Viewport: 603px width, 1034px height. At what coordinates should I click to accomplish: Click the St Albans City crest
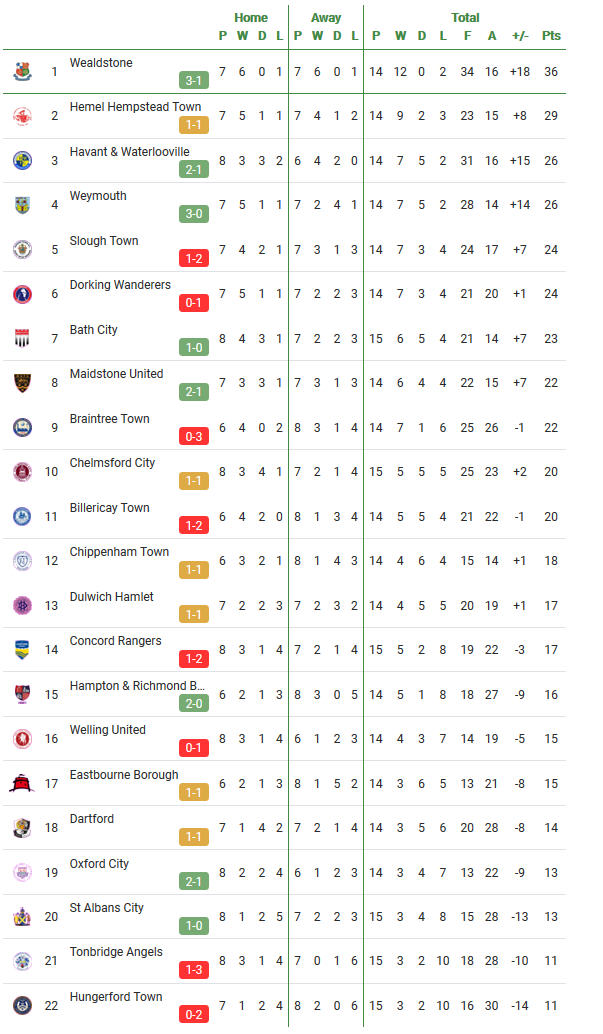point(22,917)
